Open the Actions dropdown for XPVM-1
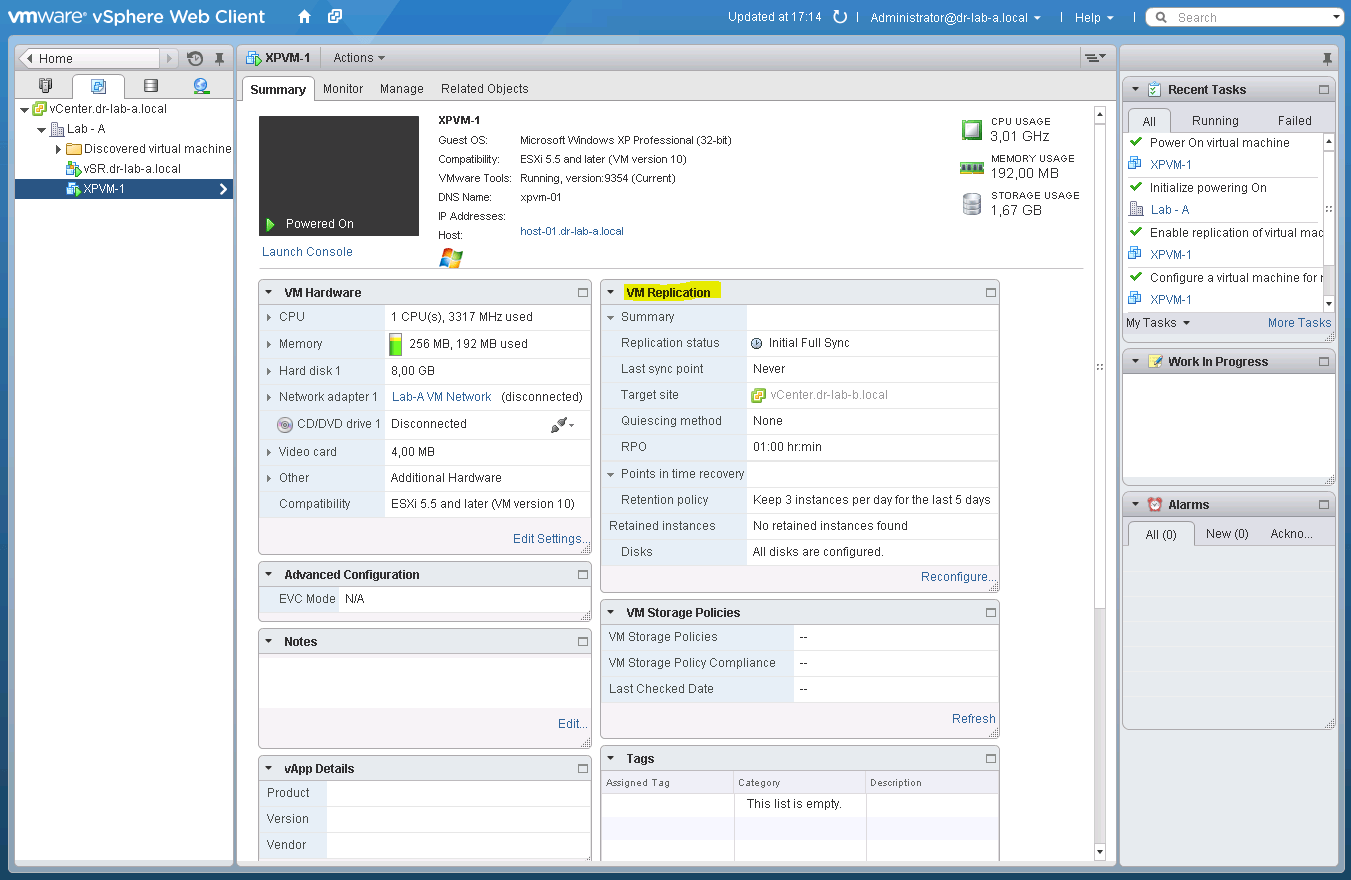Image resolution: width=1351 pixels, height=880 pixels. click(x=357, y=57)
